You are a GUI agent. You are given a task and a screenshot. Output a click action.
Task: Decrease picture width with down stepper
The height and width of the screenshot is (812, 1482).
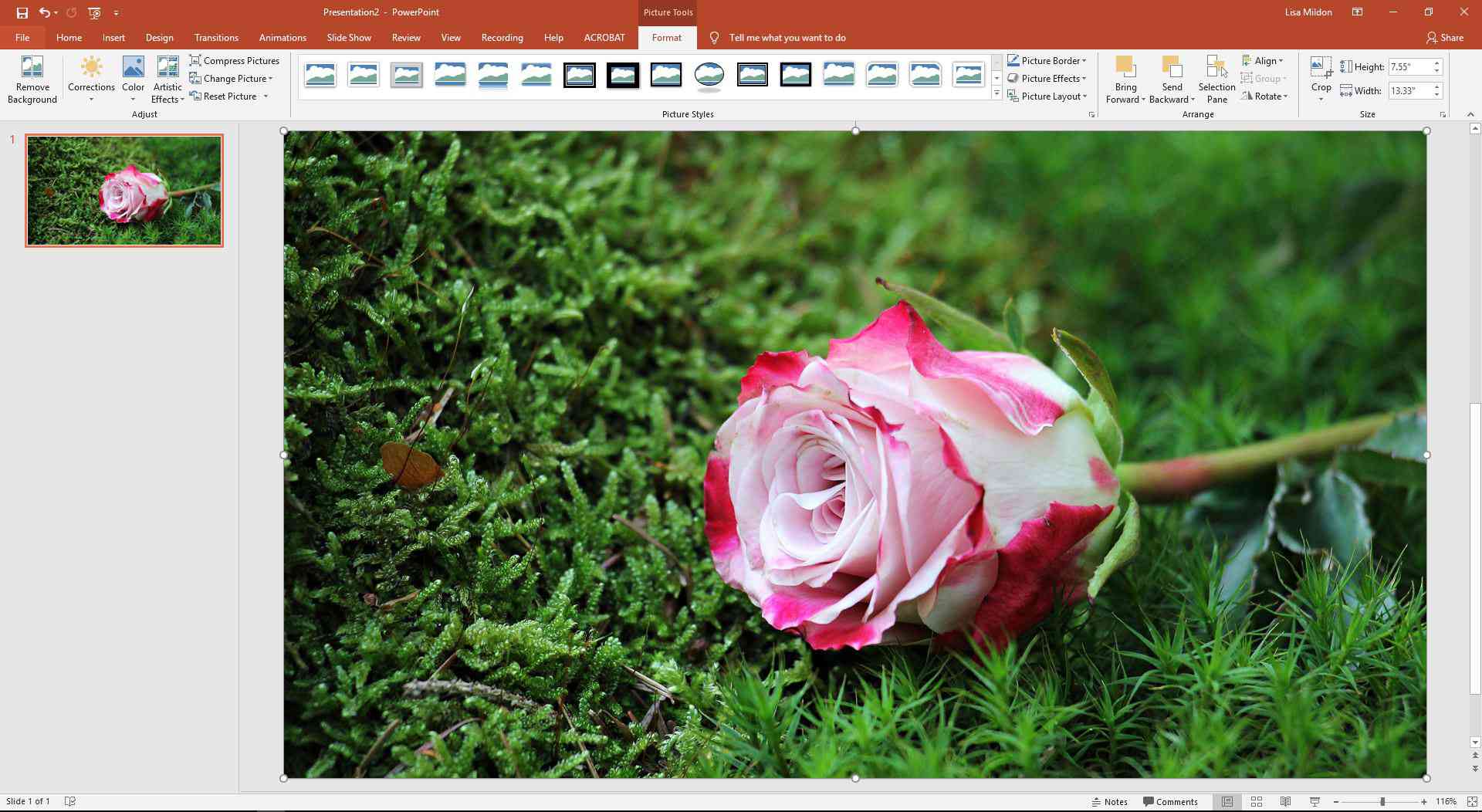point(1436,94)
